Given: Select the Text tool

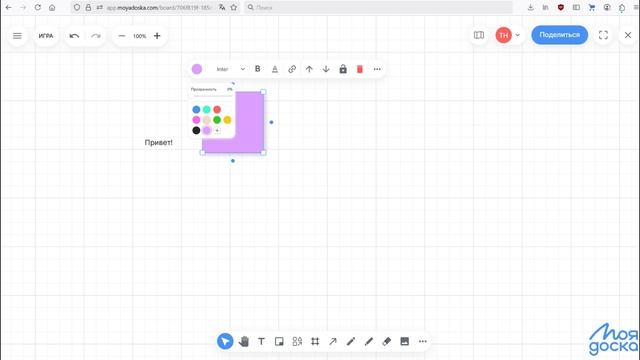Looking at the screenshot, I should coord(261,341).
